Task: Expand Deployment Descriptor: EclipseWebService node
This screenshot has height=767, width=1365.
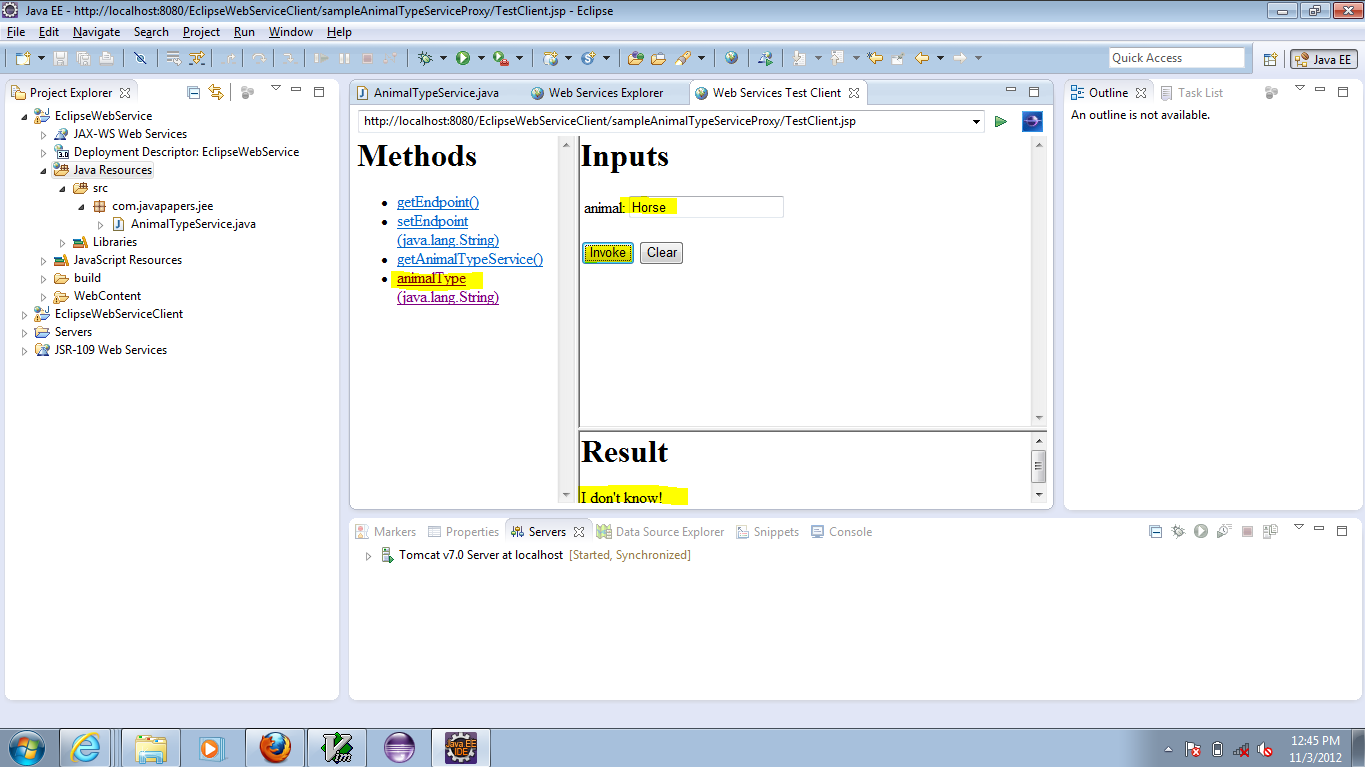Action: (x=43, y=152)
